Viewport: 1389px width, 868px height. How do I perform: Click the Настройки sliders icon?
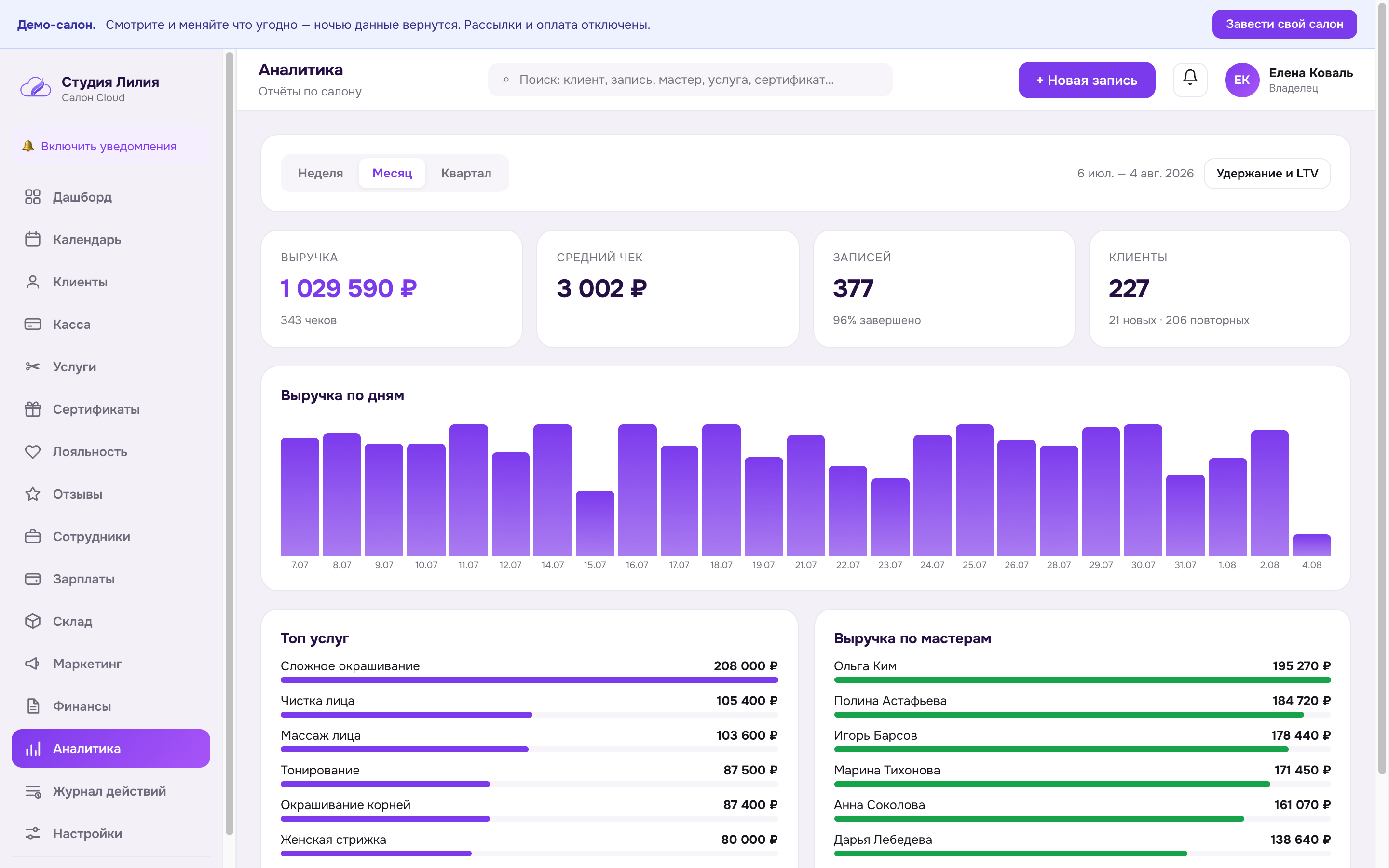[33, 834]
